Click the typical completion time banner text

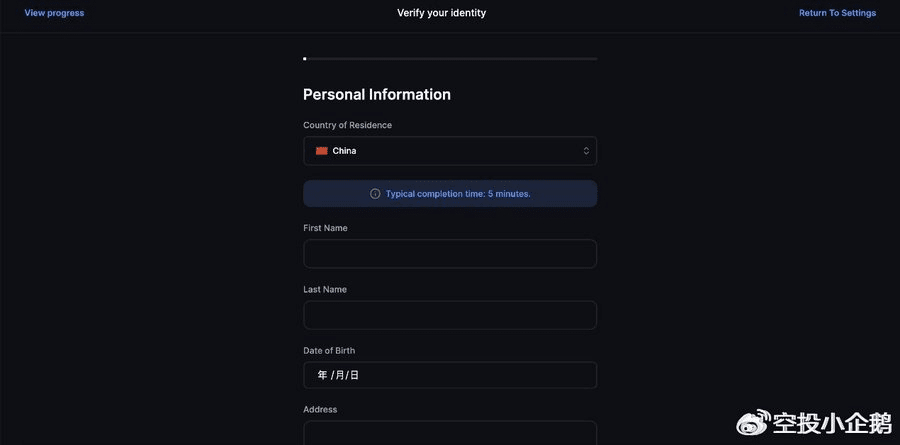pos(458,194)
